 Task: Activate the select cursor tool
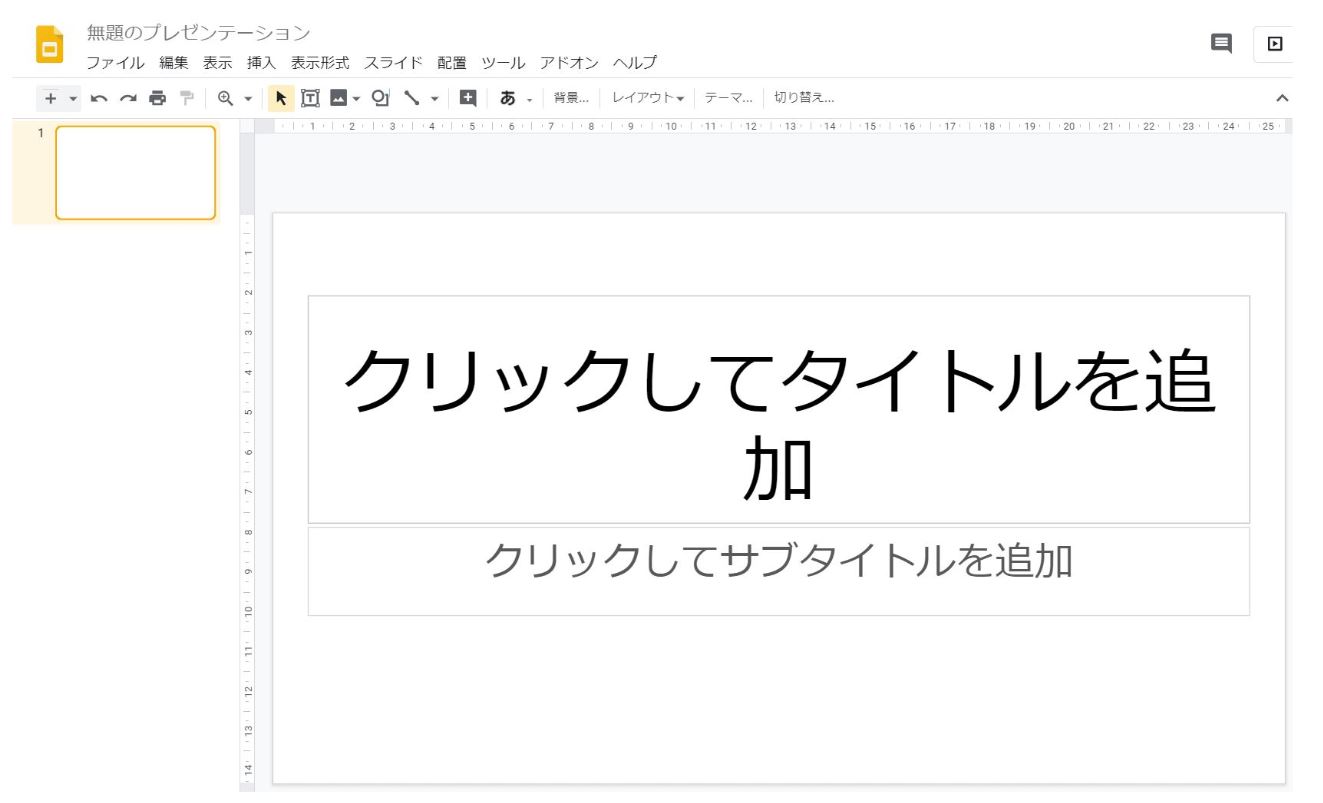281,98
